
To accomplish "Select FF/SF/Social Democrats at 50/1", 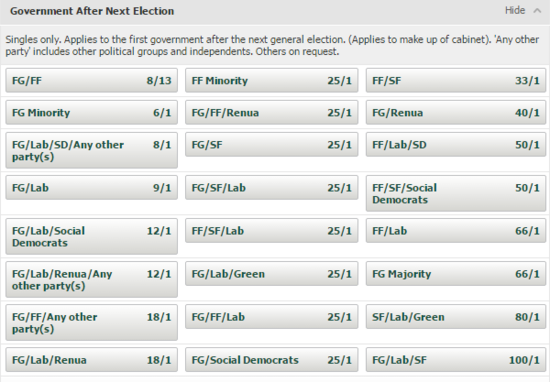I will point(456,194).
